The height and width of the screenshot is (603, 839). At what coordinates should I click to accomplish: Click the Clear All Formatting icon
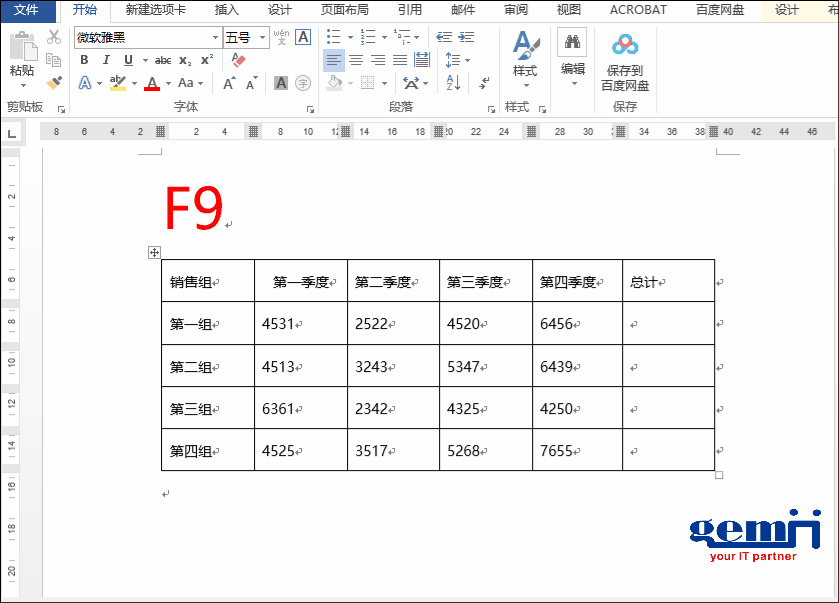(236, 59)
